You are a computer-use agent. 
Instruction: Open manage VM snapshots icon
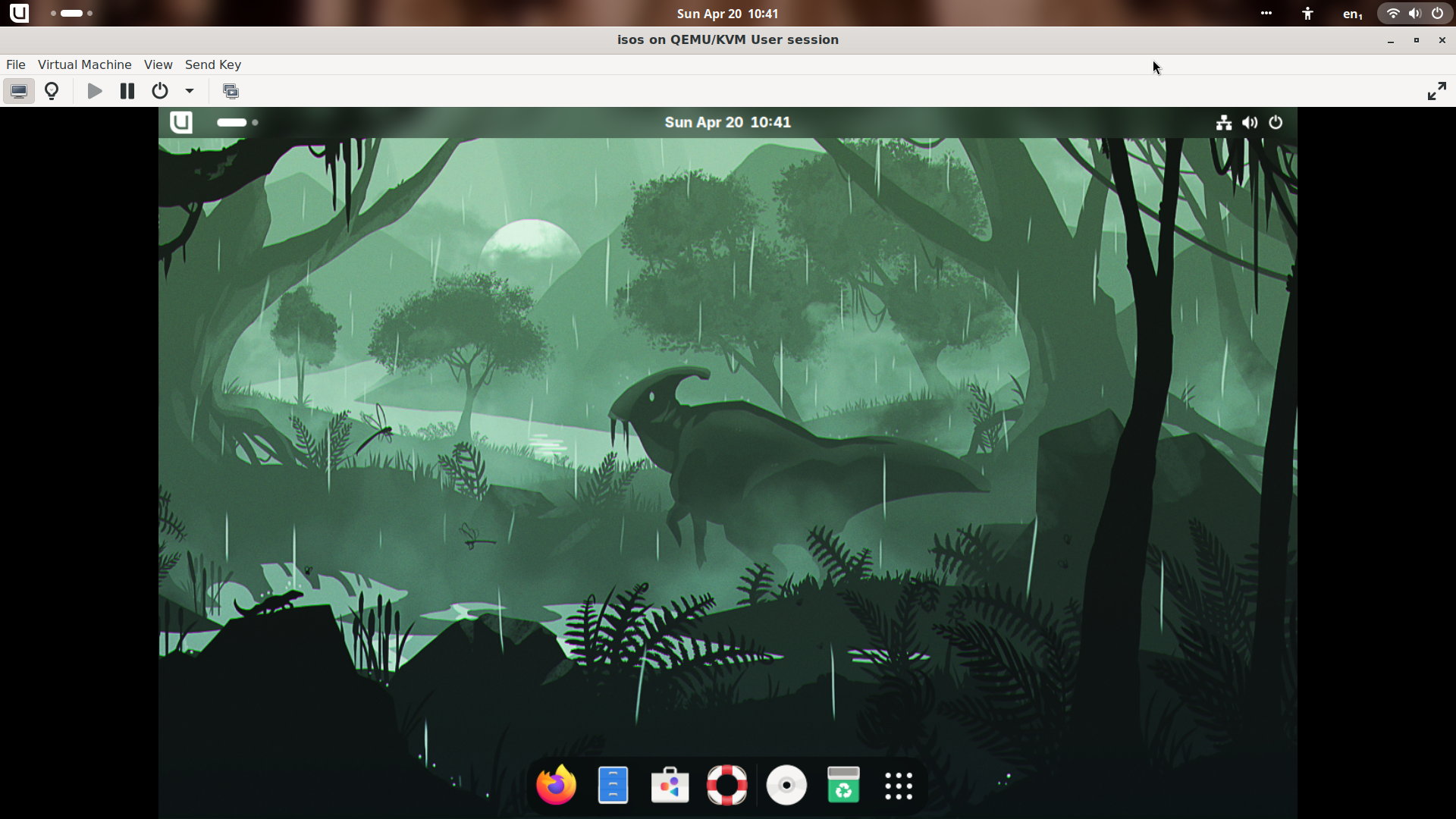(x=231, y=92)
